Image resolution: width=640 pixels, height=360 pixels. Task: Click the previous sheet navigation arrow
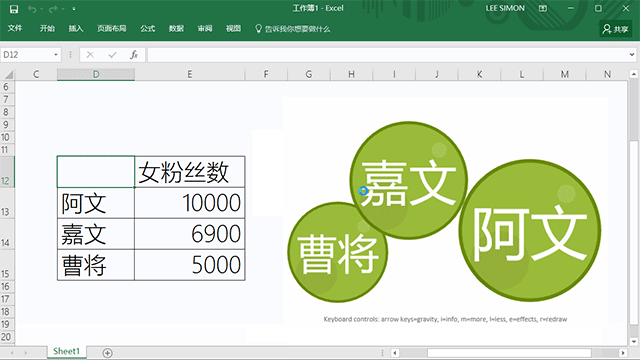click(x=12, y=353)
